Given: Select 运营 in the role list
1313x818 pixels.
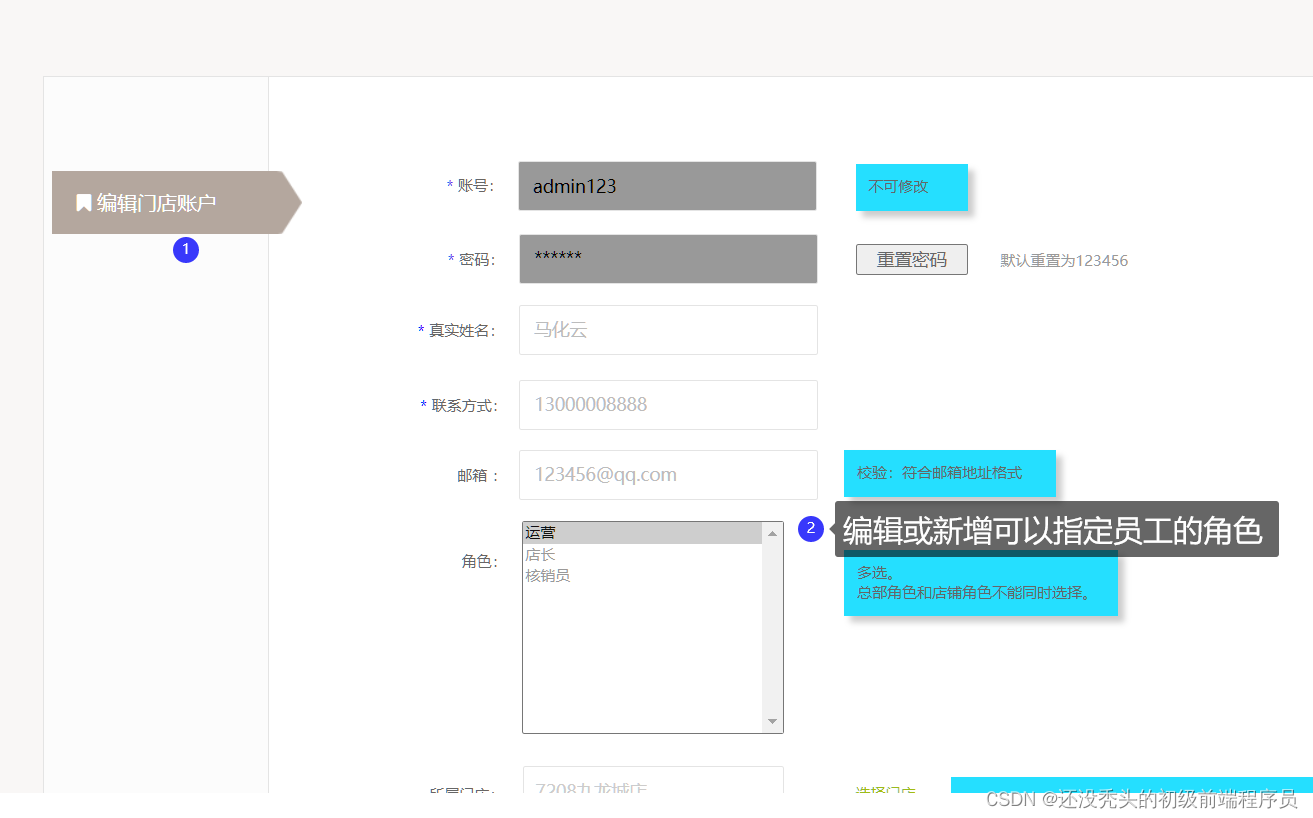Looking at the screenshot, I should click(x=643, y=533).
